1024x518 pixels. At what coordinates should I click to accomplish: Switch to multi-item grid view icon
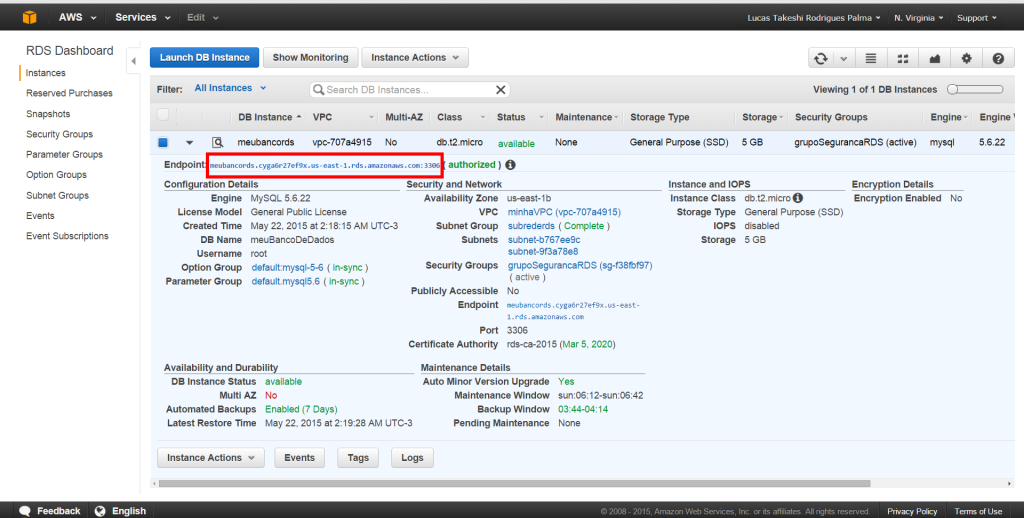(x=903, y=58)
